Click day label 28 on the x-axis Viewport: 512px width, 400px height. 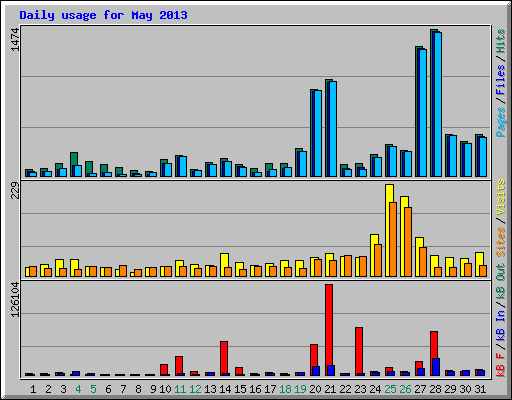pyautogui.click(x=435, y=389)
